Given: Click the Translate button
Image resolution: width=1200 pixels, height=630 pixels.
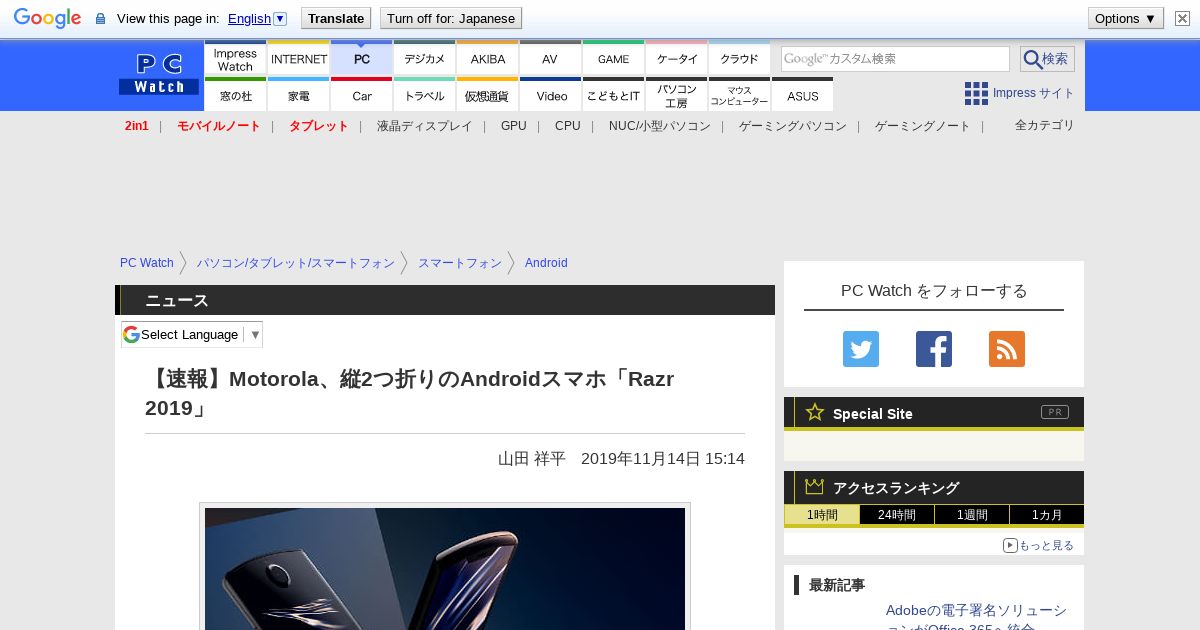Looking at the screenshot, I should point(336,18).
